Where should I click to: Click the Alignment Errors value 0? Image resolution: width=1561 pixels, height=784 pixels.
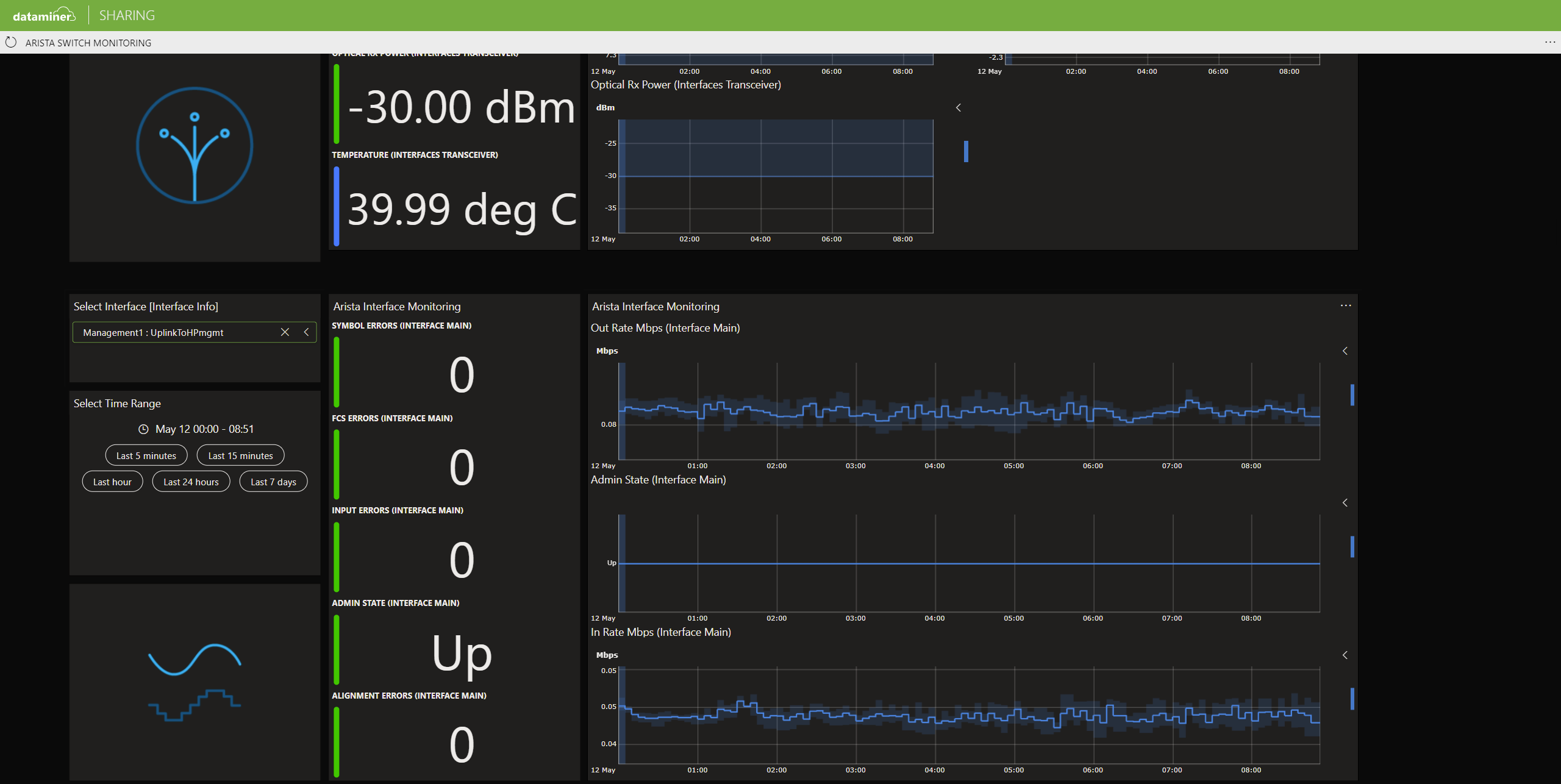click(462, 745)
